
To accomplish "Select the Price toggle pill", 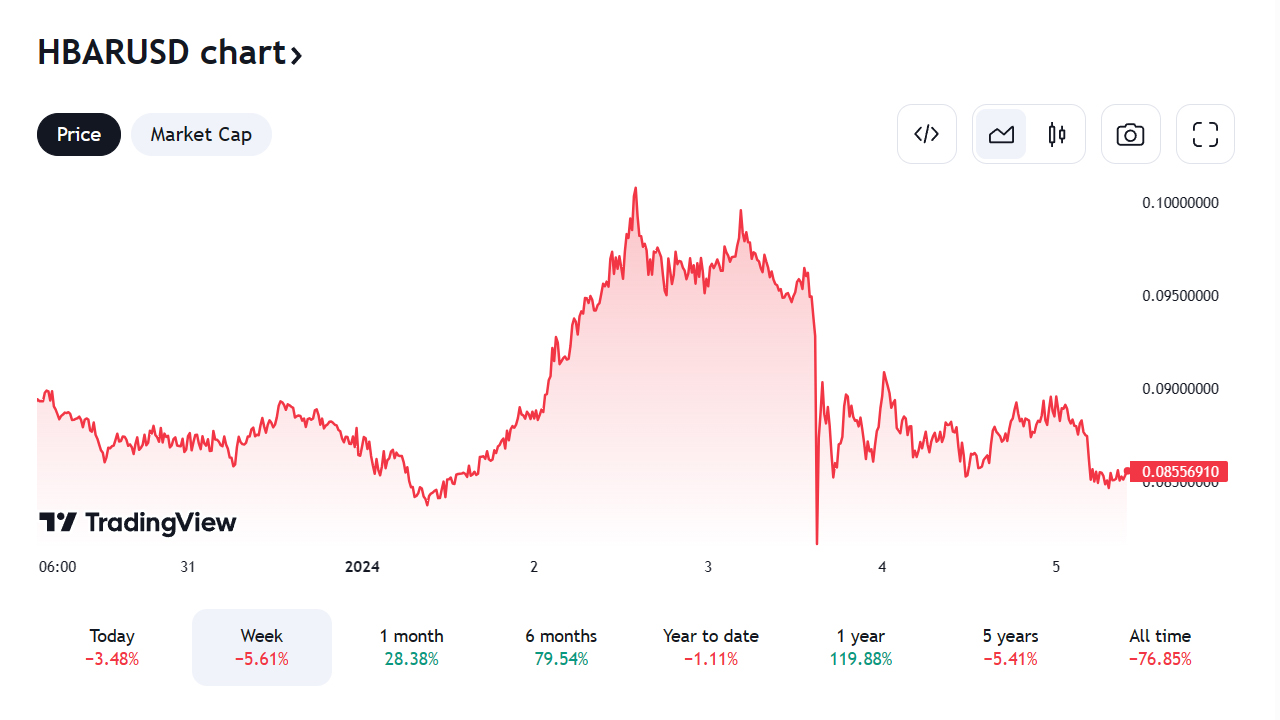I will (79, 134).
